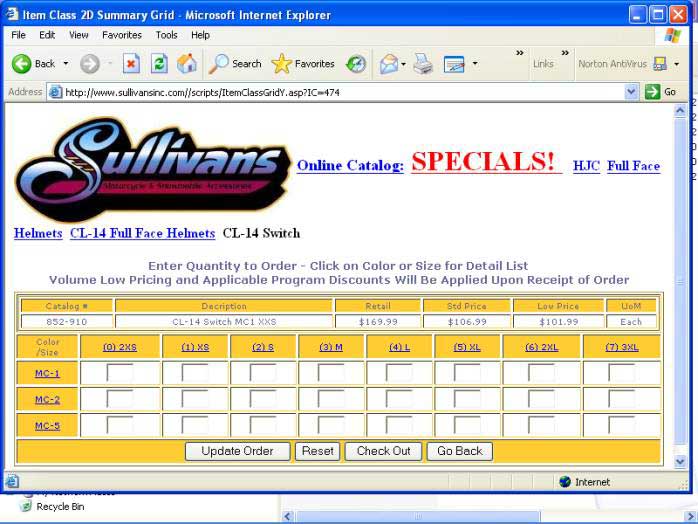
Task: Open the Norton AntiVirus dropdown arrow
Action: [x=677, y=64]
